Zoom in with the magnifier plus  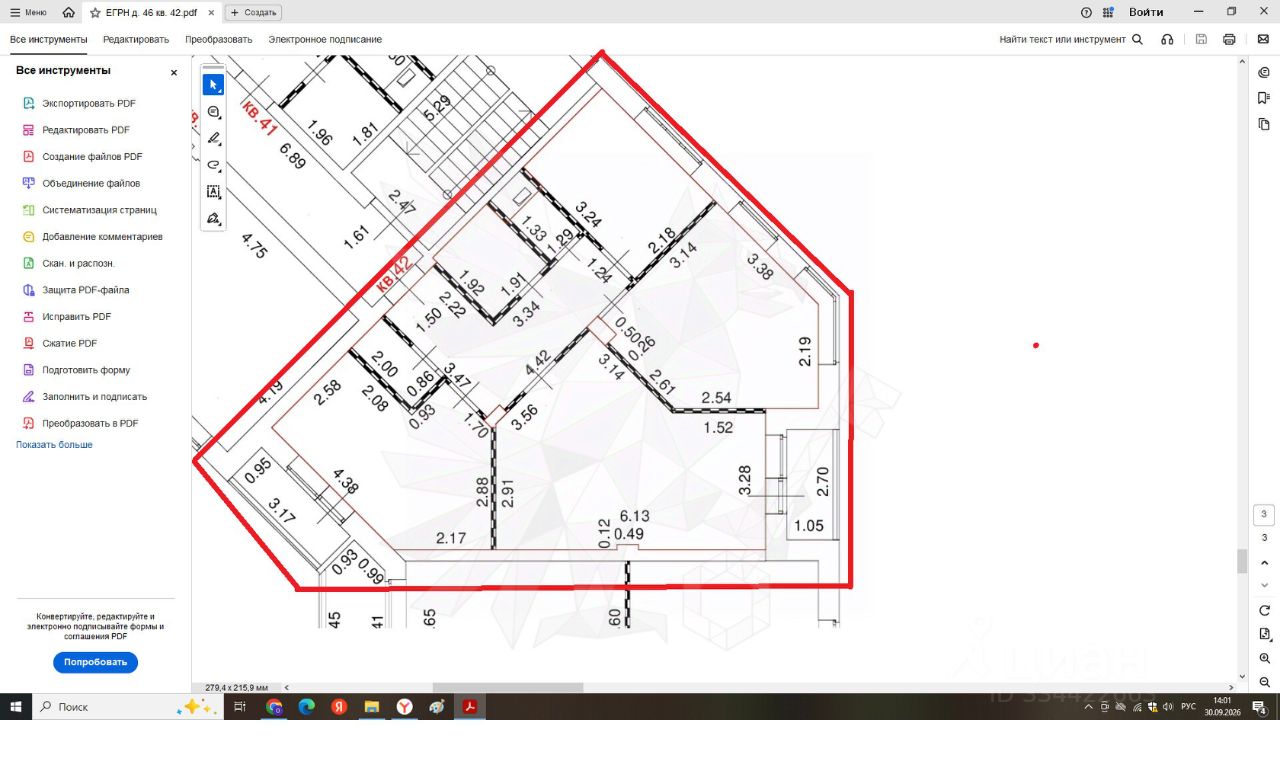(x=1264, y=658)
